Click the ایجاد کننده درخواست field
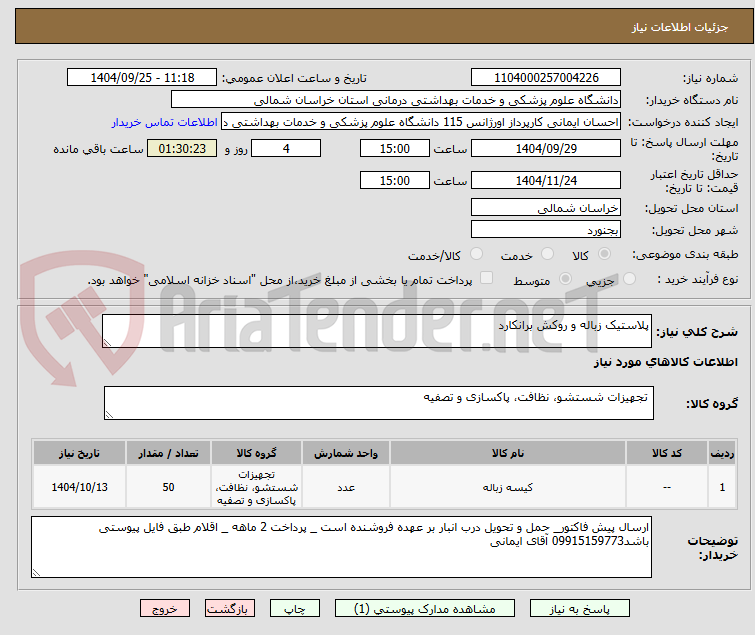 point(421,122)
